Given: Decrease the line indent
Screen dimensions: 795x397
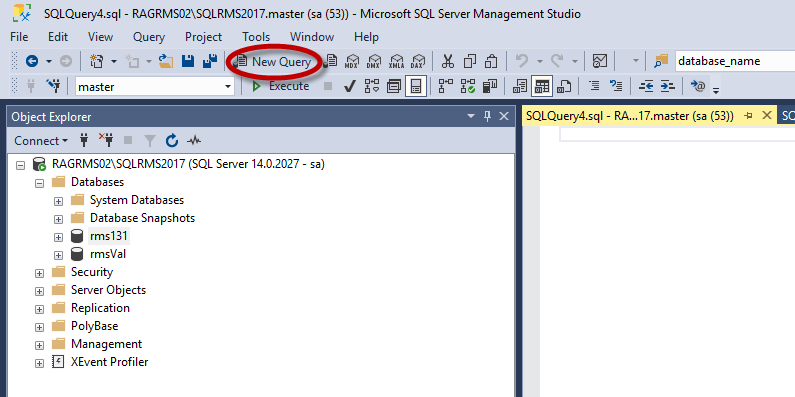Looking at the screenshot, I should pyautogui.click(x=646, y=87).
